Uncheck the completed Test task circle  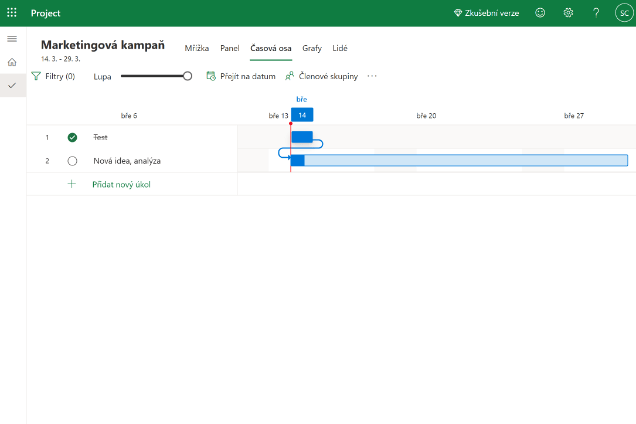(72, 137)
